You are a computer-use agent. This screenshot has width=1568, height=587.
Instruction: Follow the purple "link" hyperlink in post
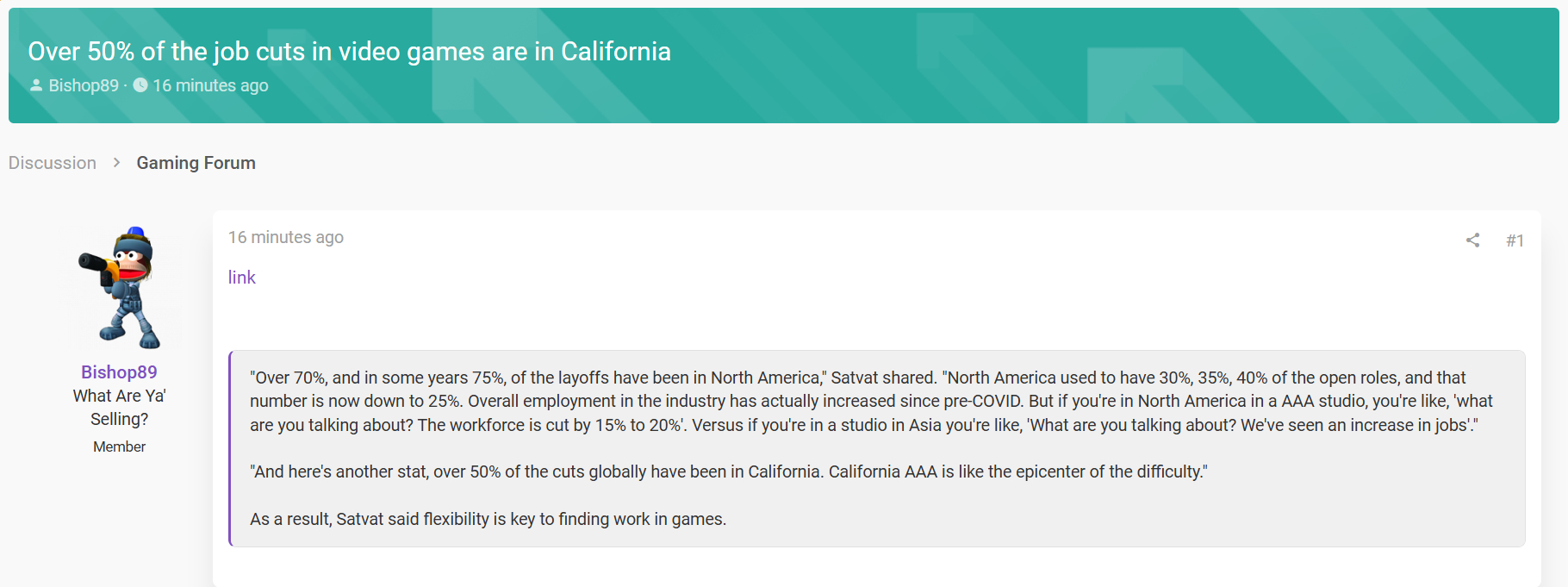click(x=241, y=278)
